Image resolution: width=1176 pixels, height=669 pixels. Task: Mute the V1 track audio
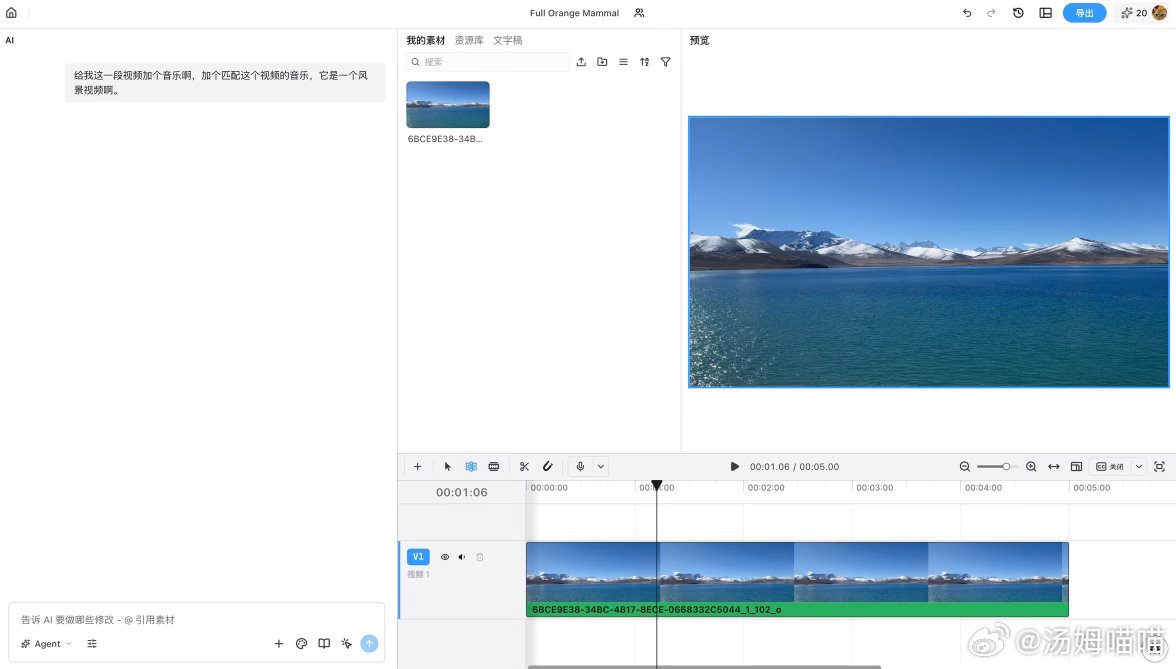click(x=462, y=557)
